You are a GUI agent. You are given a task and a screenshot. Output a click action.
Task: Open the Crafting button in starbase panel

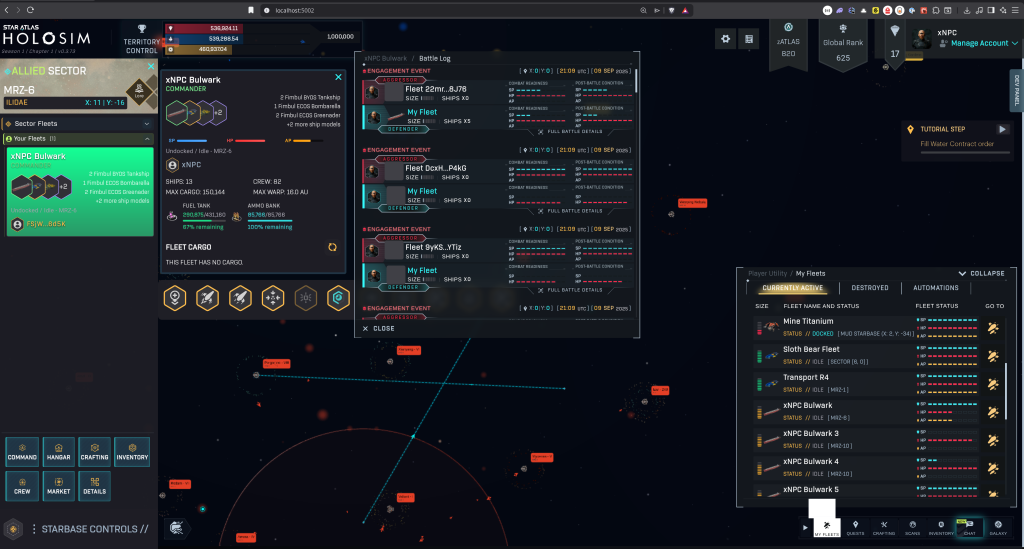tap(95, 452)
